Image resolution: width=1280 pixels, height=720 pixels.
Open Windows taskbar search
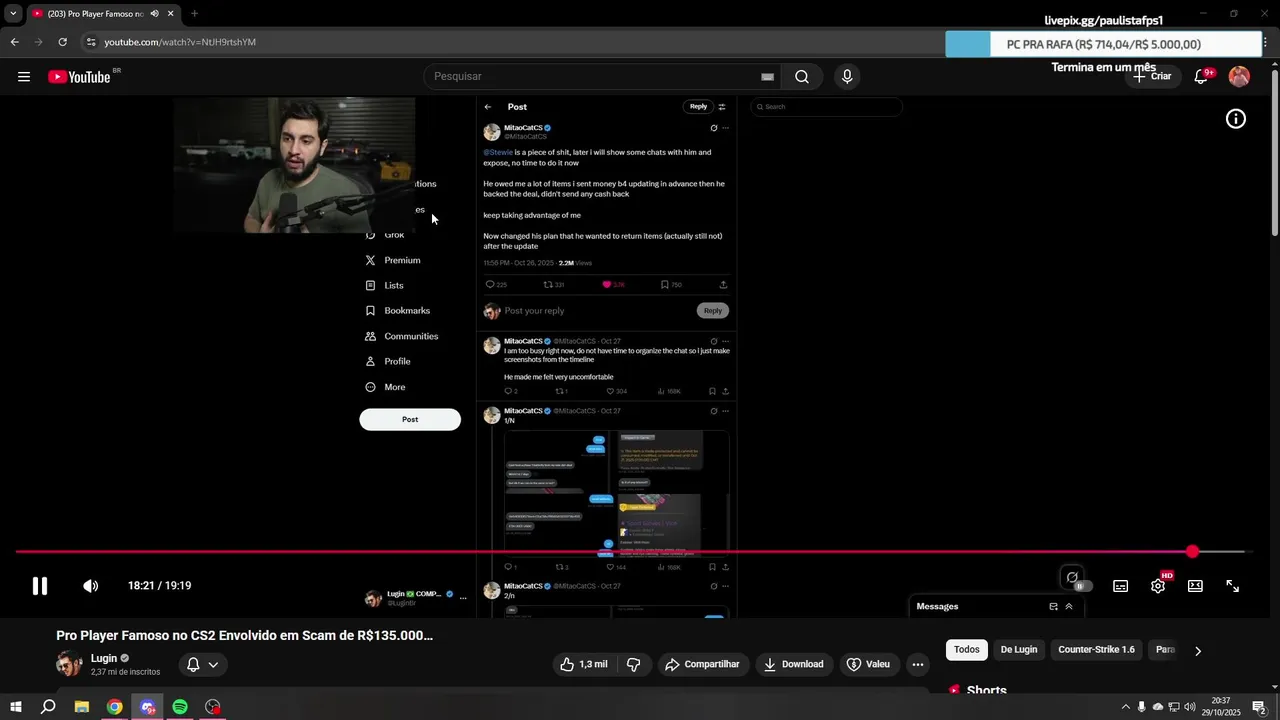tap(48, 707)
